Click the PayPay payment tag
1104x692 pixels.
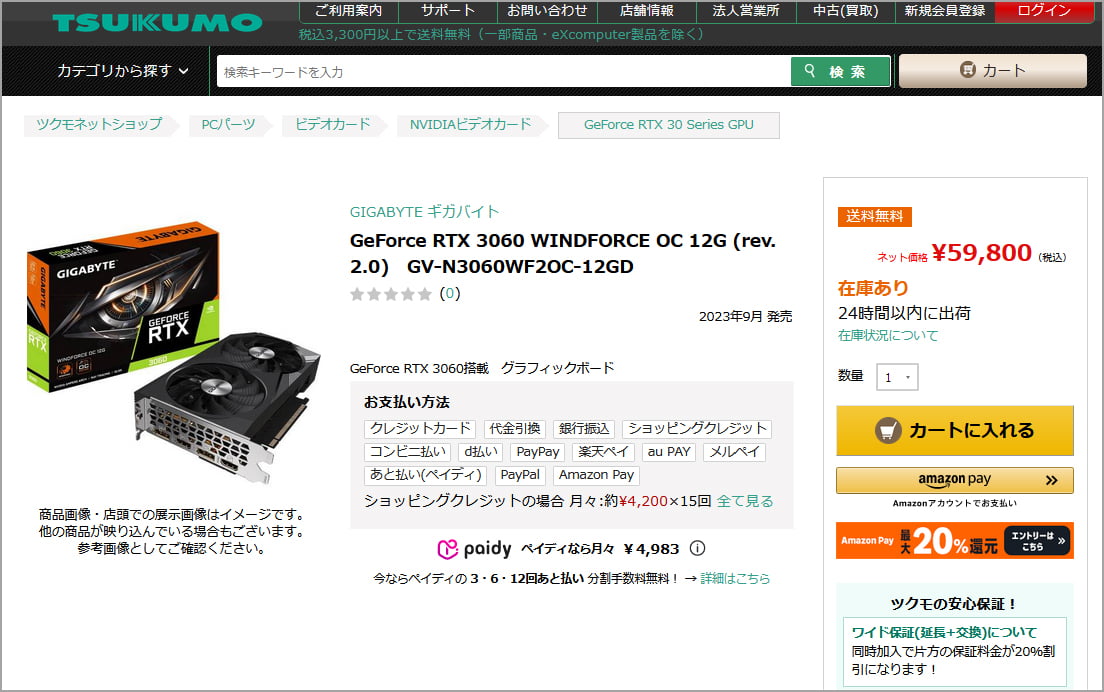point(538,452)
